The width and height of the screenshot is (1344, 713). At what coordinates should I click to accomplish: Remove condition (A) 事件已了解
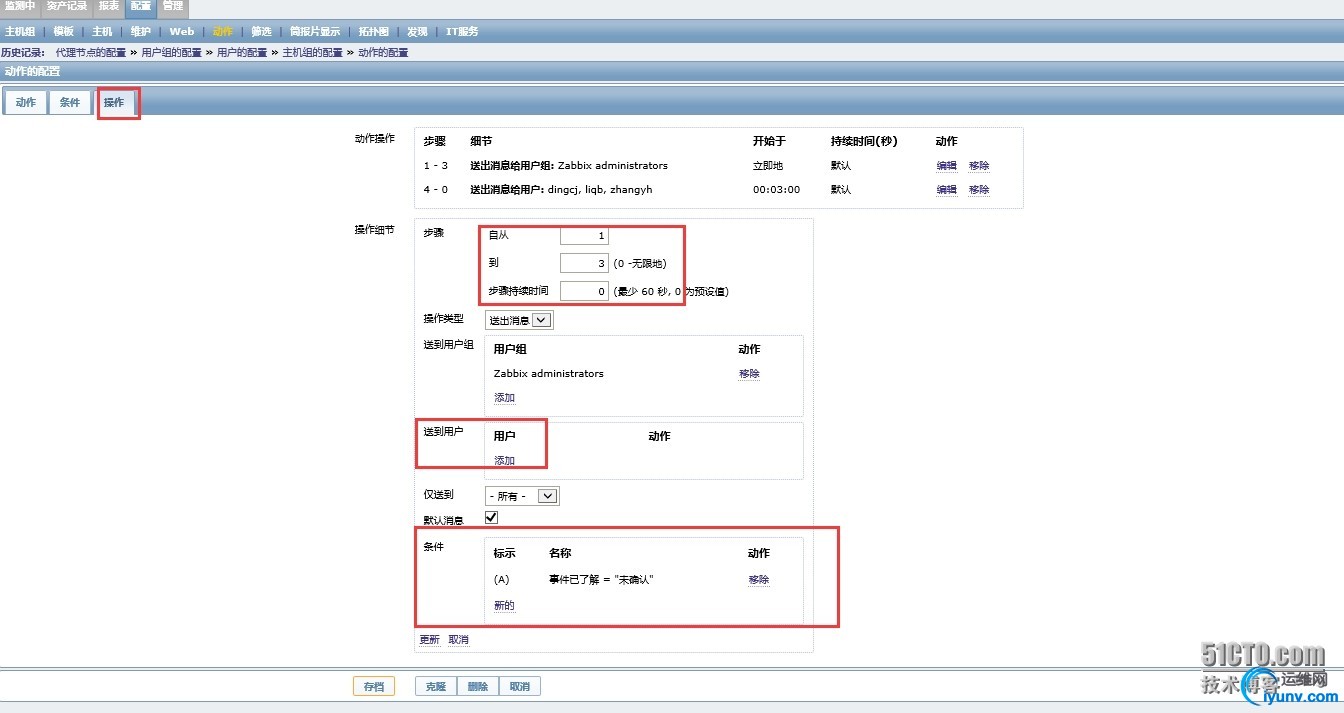coord(759,580)
